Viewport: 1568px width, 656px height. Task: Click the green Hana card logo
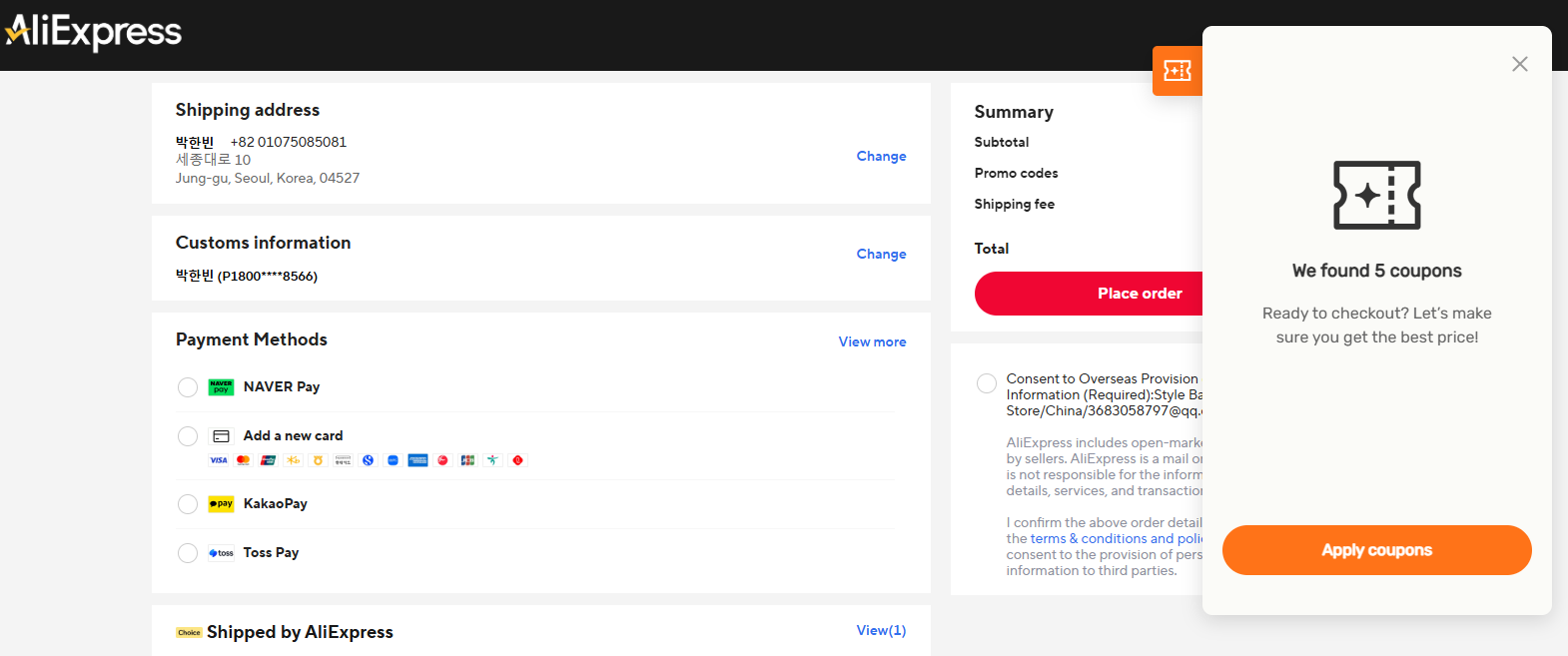(492, 460)
